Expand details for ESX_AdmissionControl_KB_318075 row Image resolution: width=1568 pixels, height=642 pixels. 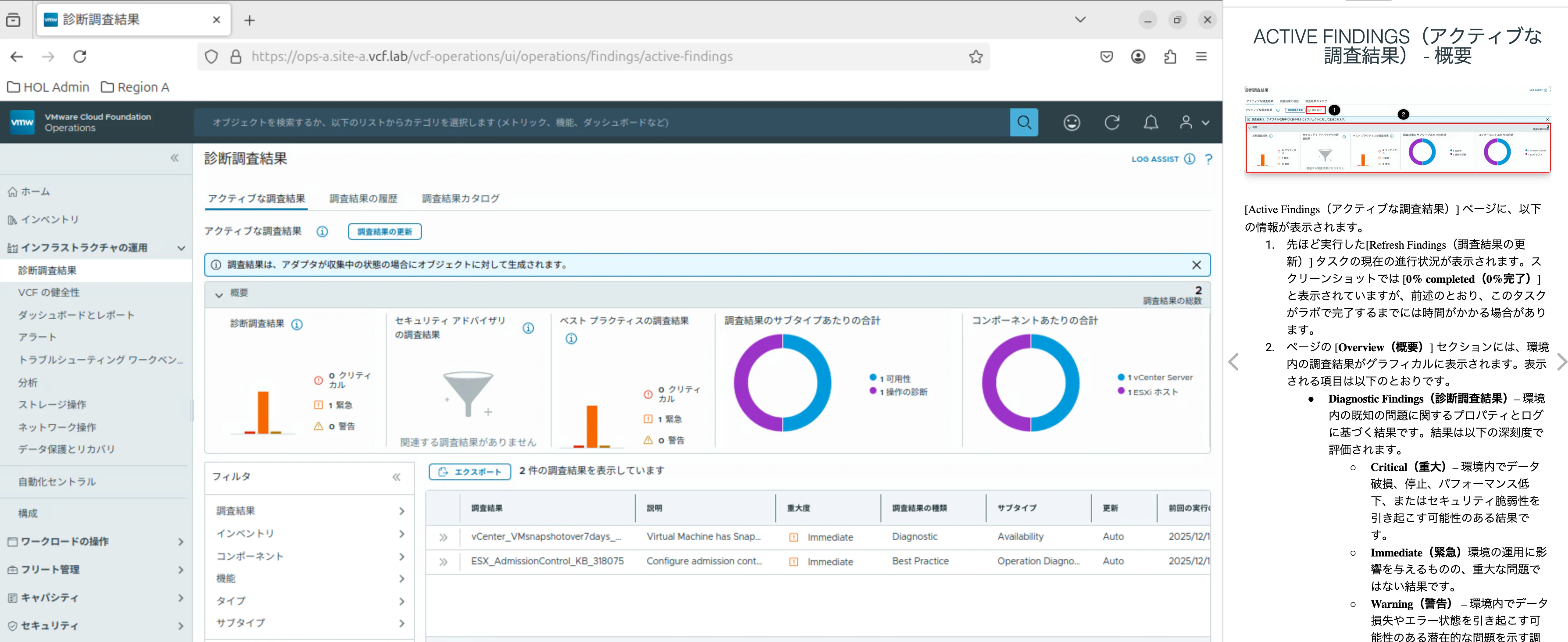click(x=443, y=562)
